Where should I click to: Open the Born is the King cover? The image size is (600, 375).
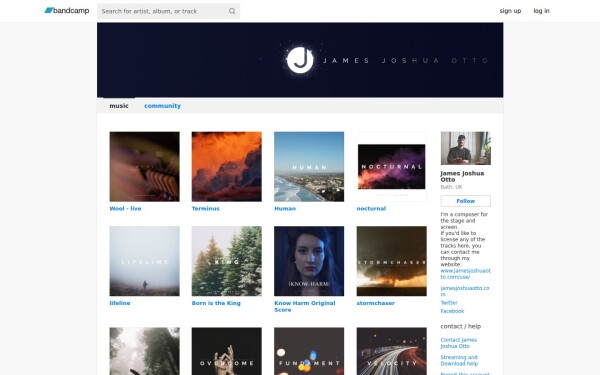coord(227,261)
